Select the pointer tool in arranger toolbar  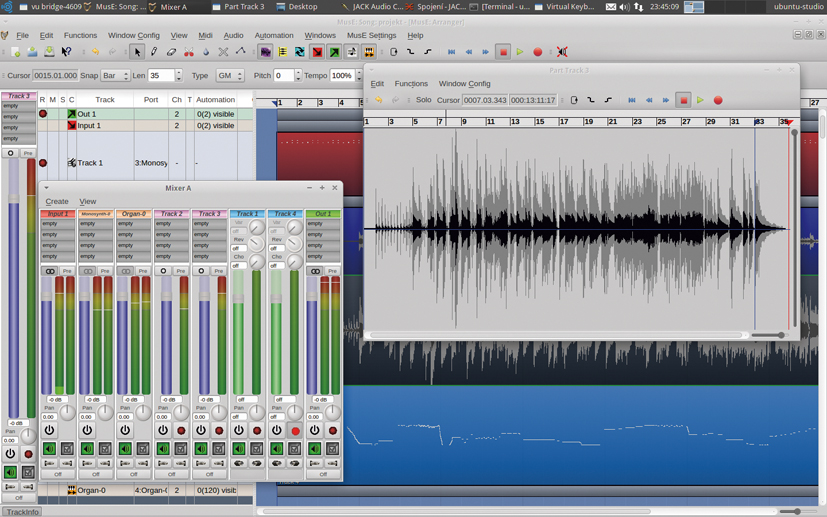coord(137,52)
